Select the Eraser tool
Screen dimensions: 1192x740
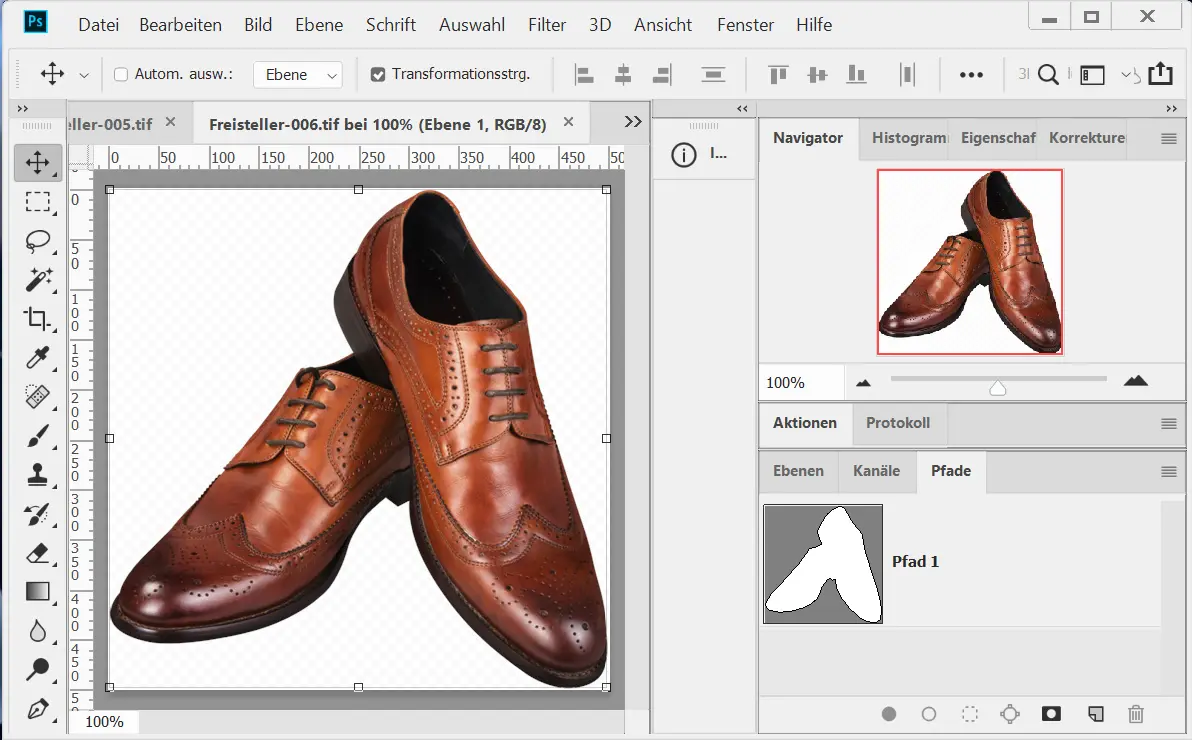click(x=38, y=553)
